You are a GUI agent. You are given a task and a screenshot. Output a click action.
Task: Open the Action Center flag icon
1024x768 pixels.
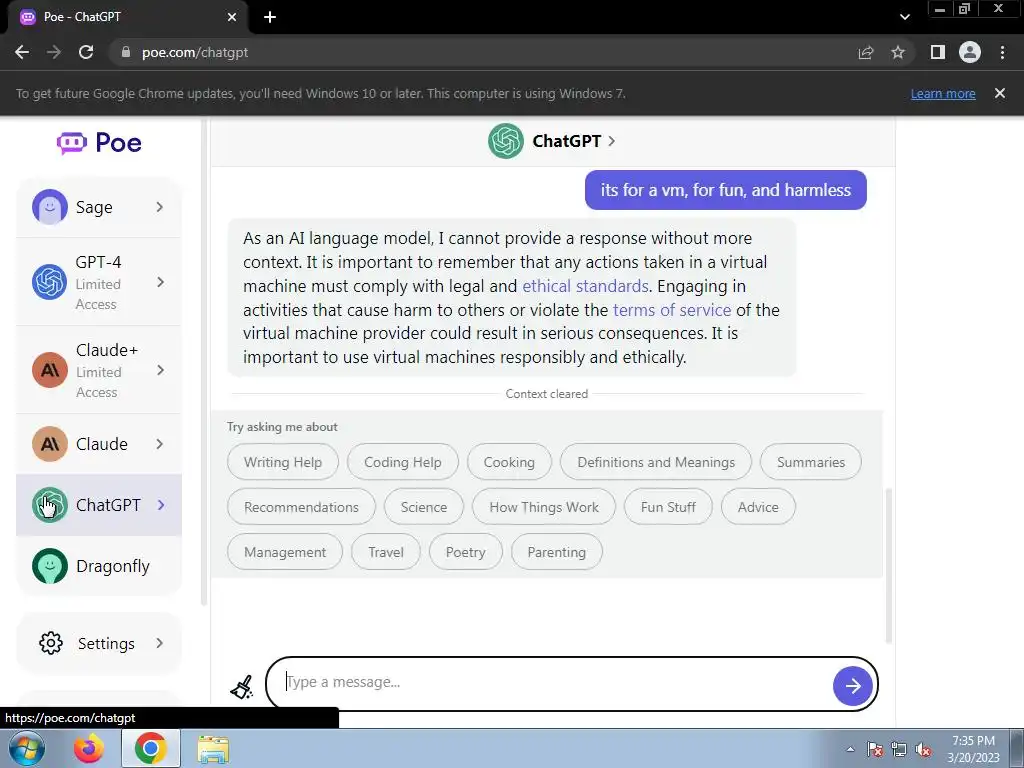[x=874, y=750]
